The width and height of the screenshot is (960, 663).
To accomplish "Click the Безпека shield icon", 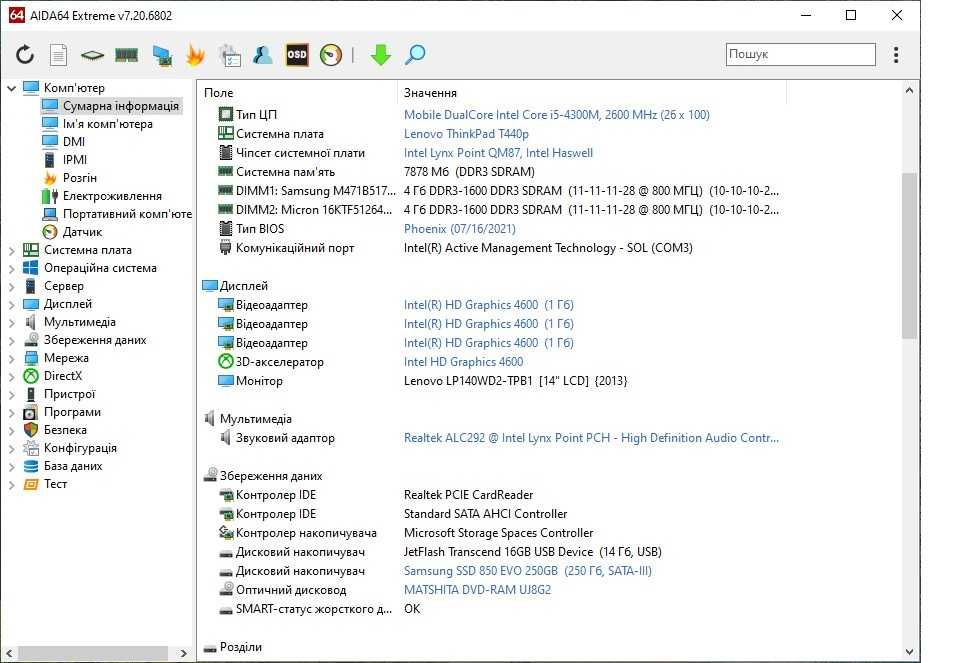I will click(x=31, y=430).
